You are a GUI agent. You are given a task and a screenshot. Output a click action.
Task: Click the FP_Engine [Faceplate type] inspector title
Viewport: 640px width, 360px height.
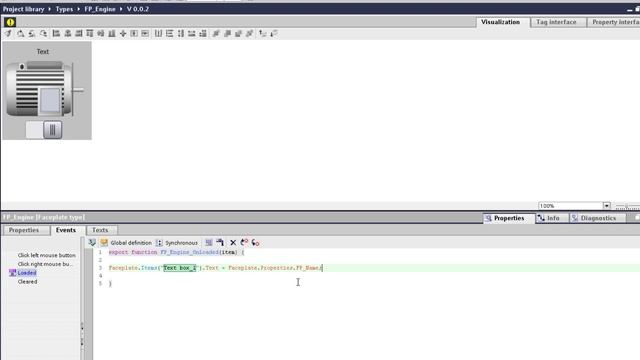44,217
